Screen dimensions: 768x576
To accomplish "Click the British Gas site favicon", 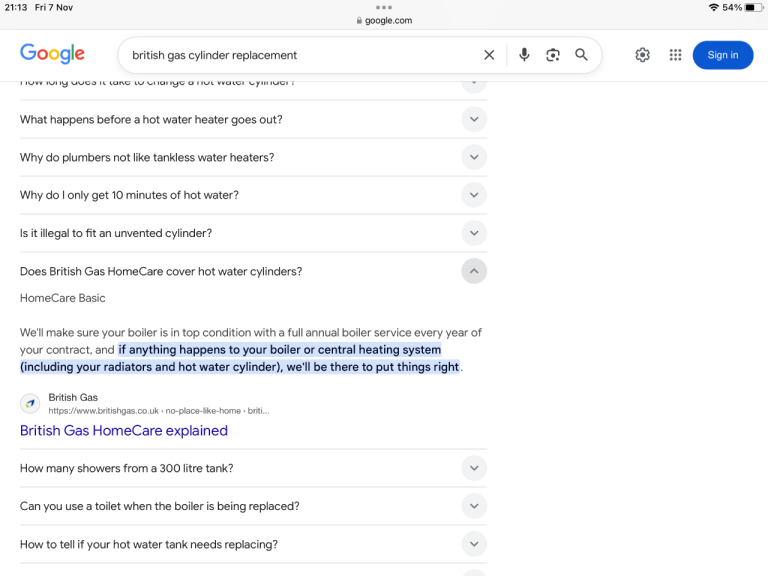I will pos(30,404).
